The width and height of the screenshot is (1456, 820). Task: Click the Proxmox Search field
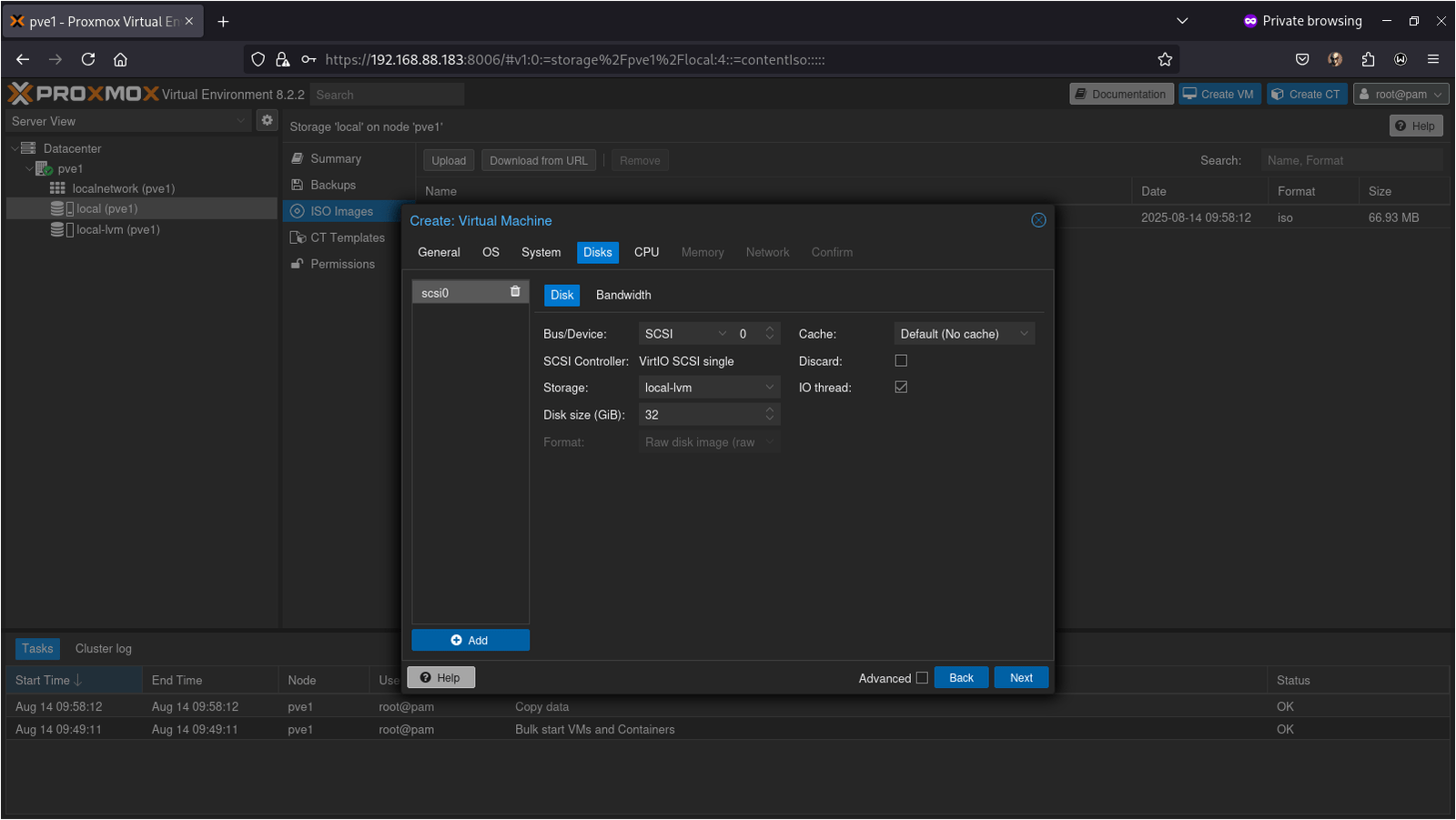[x=387, y=95]
